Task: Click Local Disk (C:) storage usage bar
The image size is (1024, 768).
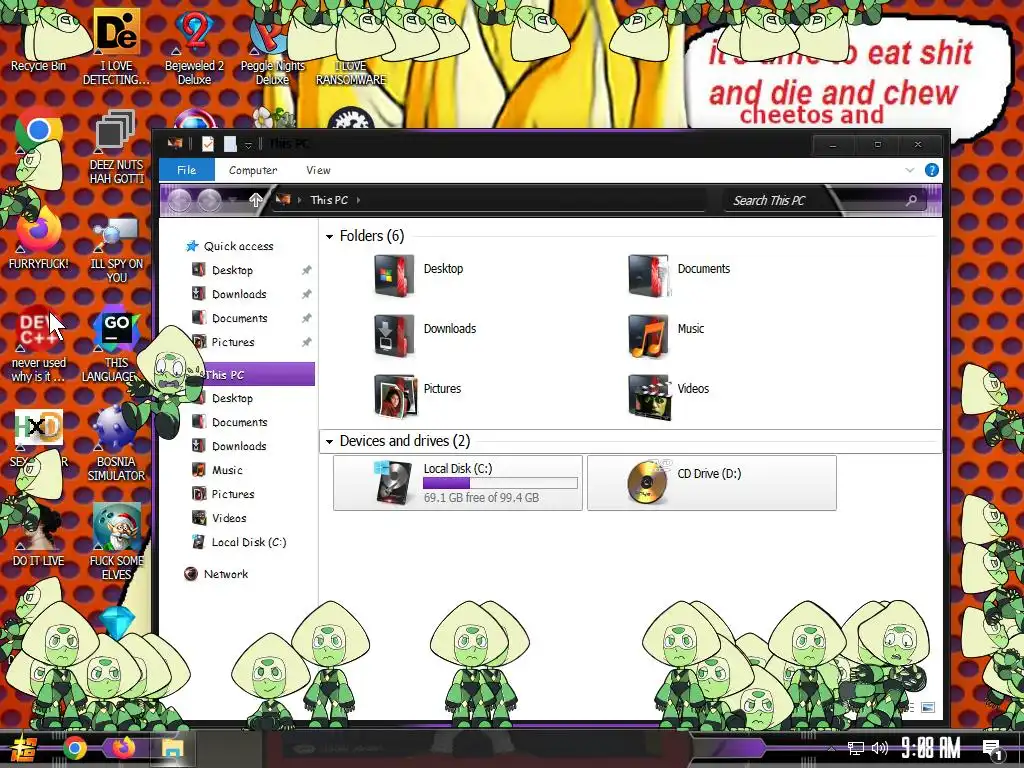Action: pos(500,483)
